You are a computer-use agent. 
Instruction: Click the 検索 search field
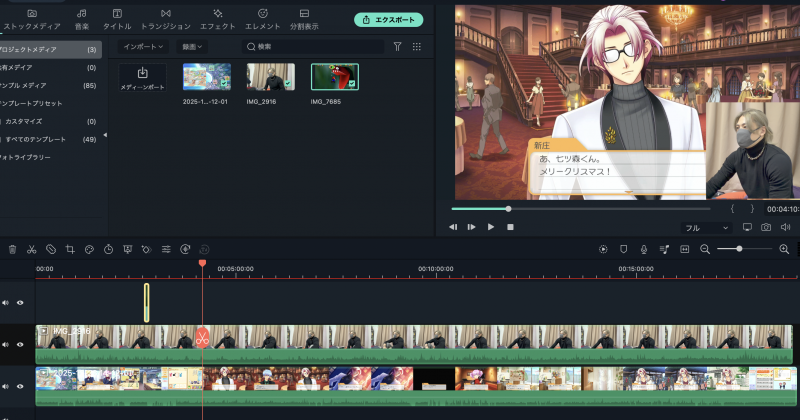tap(313, 46)
